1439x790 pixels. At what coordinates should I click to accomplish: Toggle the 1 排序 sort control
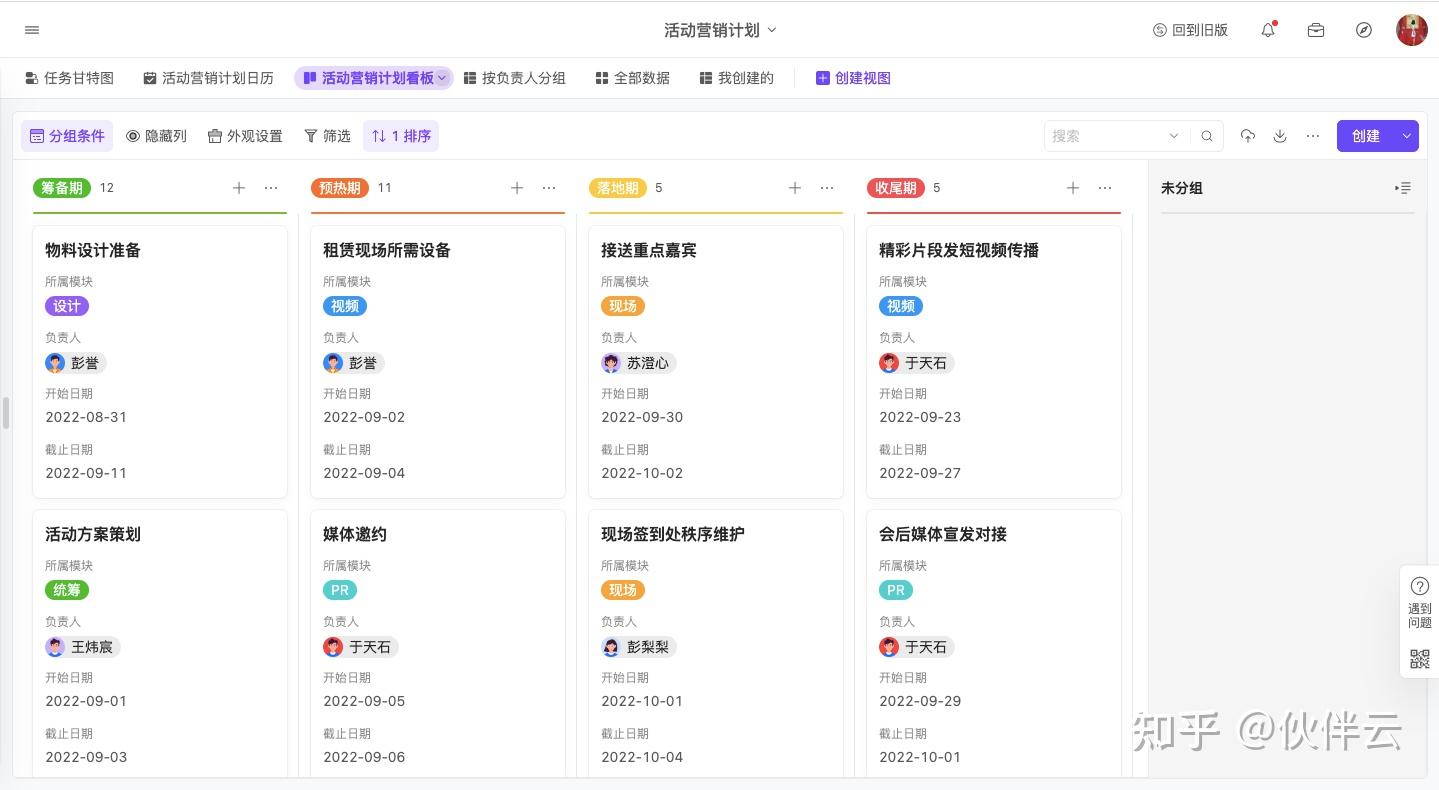[401, 136]
